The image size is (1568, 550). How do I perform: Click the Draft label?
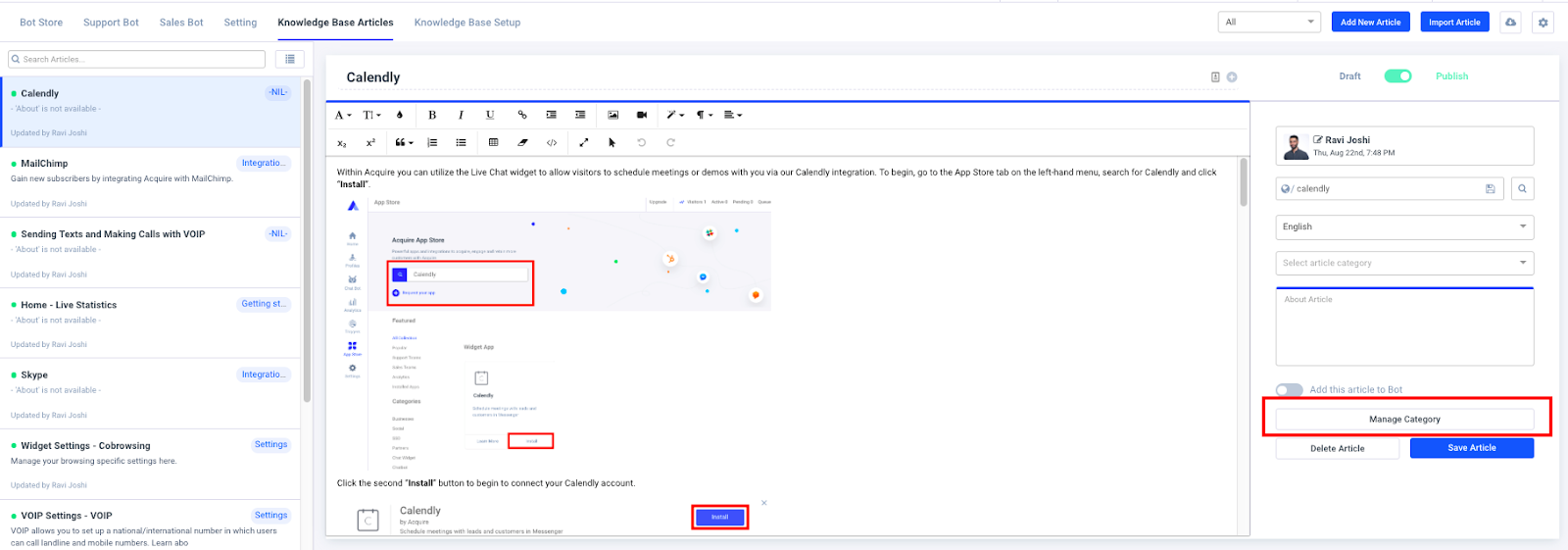click(x=1349, y=76)
